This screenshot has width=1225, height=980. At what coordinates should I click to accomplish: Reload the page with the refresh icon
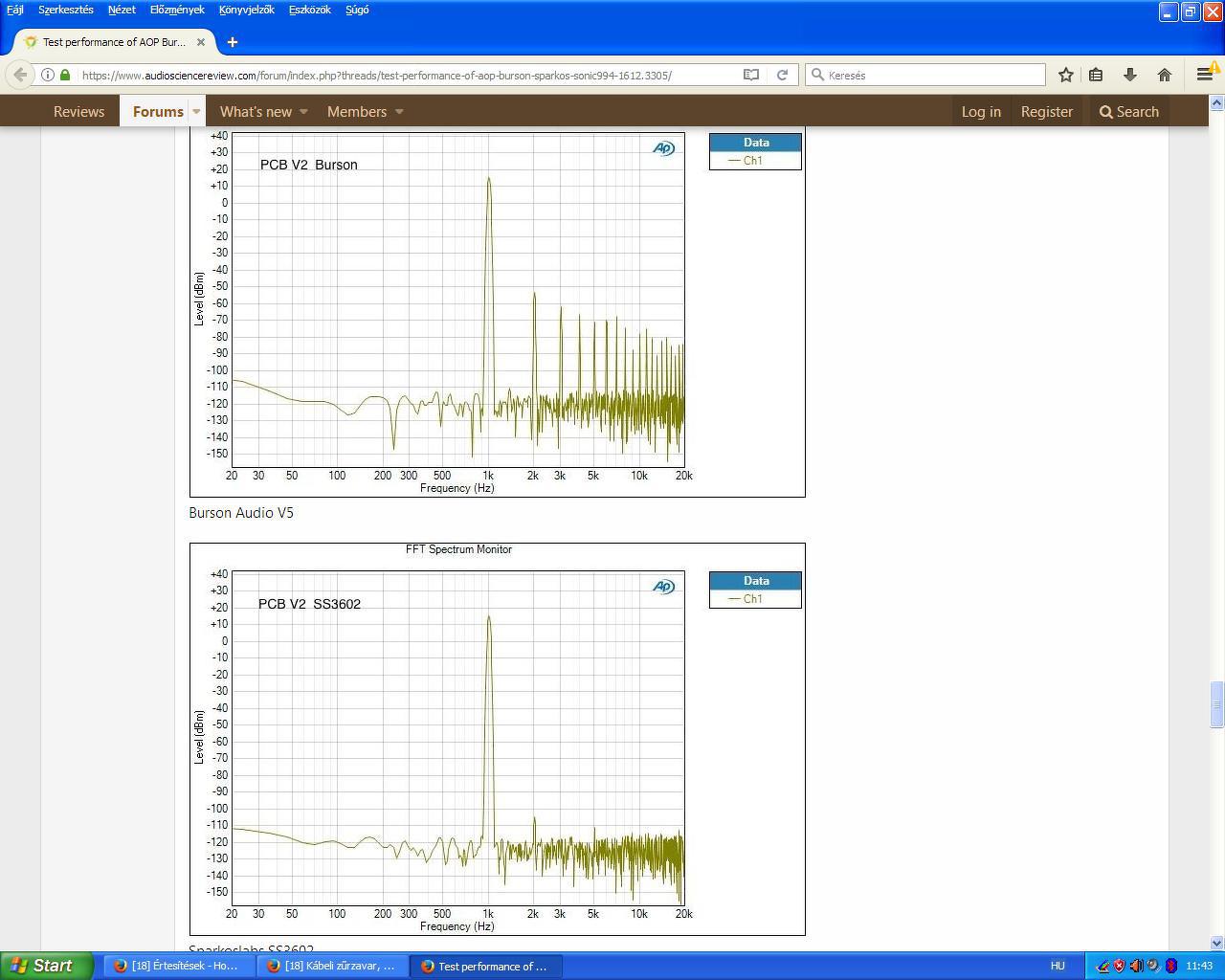pos(782,75)
